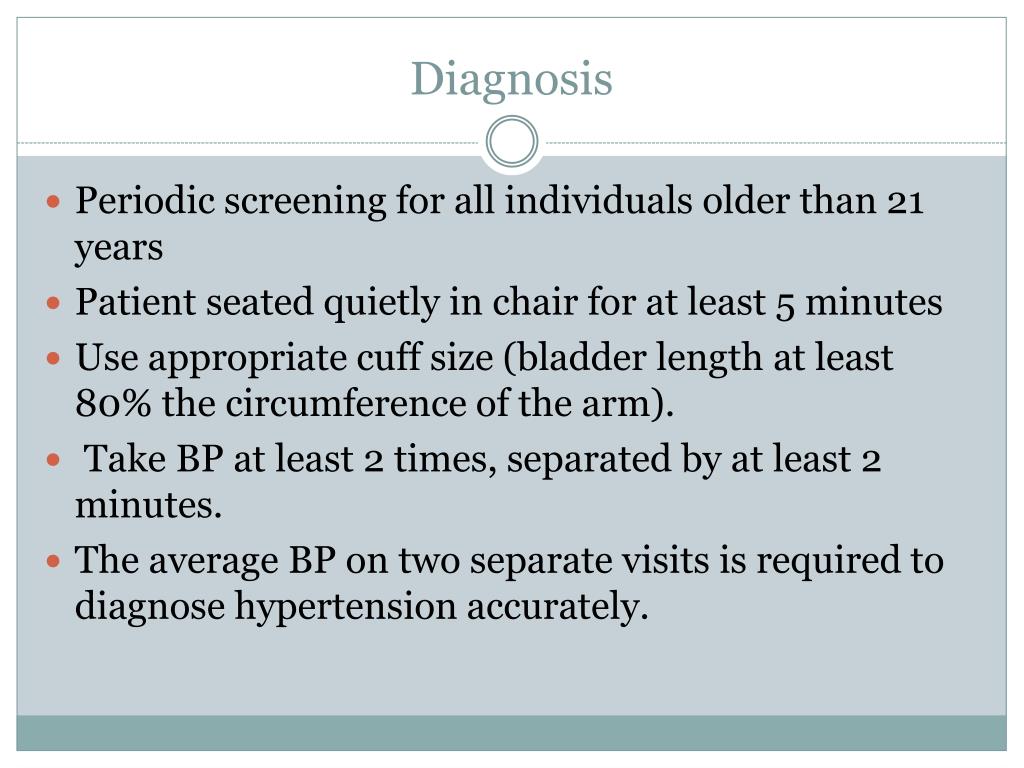
Task: Click the bullet before Take BP at least
Action: (x=56, y=460)
